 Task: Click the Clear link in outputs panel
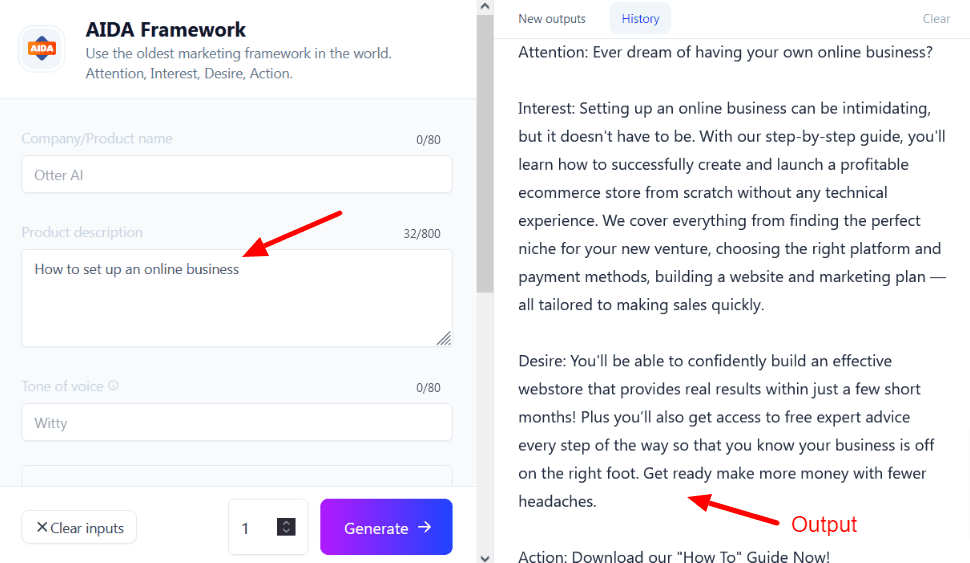[x=936, y=19]
